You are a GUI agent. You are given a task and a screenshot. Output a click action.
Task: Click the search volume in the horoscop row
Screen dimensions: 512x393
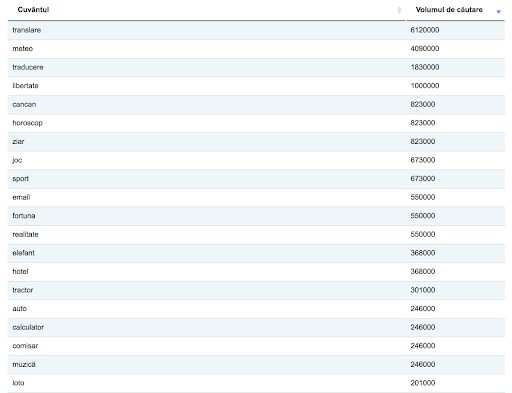pyautogui.click(x=423, y=123)
